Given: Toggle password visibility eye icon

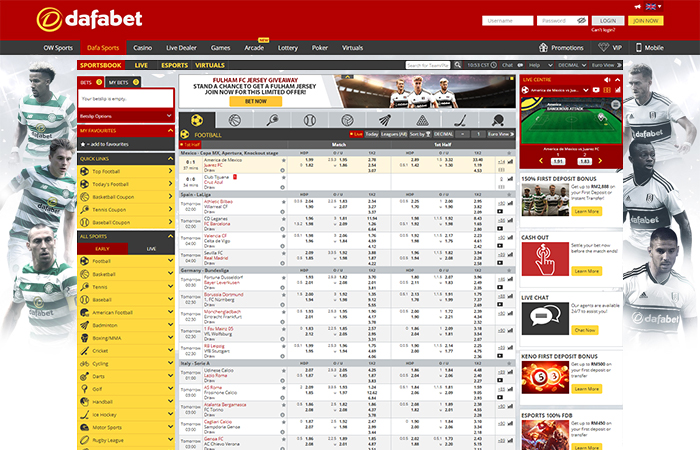Looking at the screenshot, I should pos(581,21).
